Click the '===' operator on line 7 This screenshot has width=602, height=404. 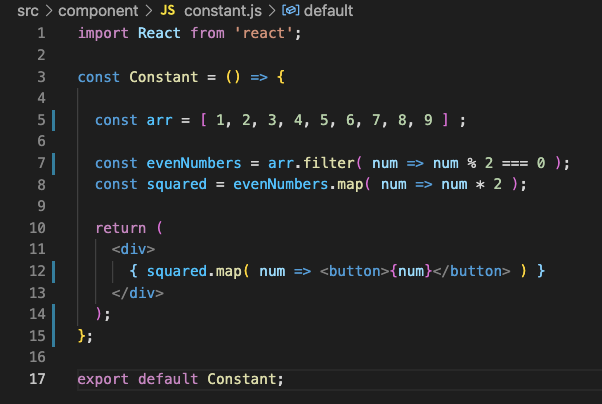515,163
